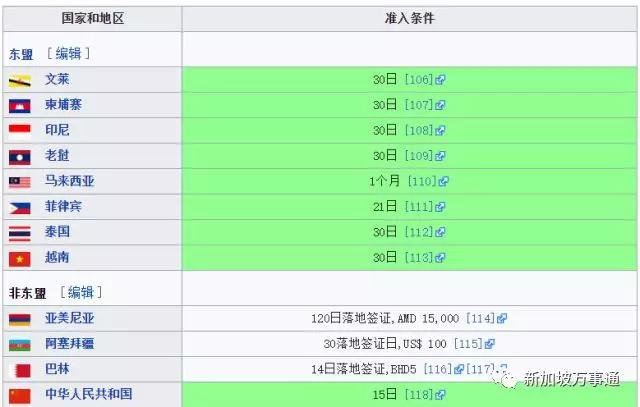Open external link icon after [107]

(x=440, y=105)
